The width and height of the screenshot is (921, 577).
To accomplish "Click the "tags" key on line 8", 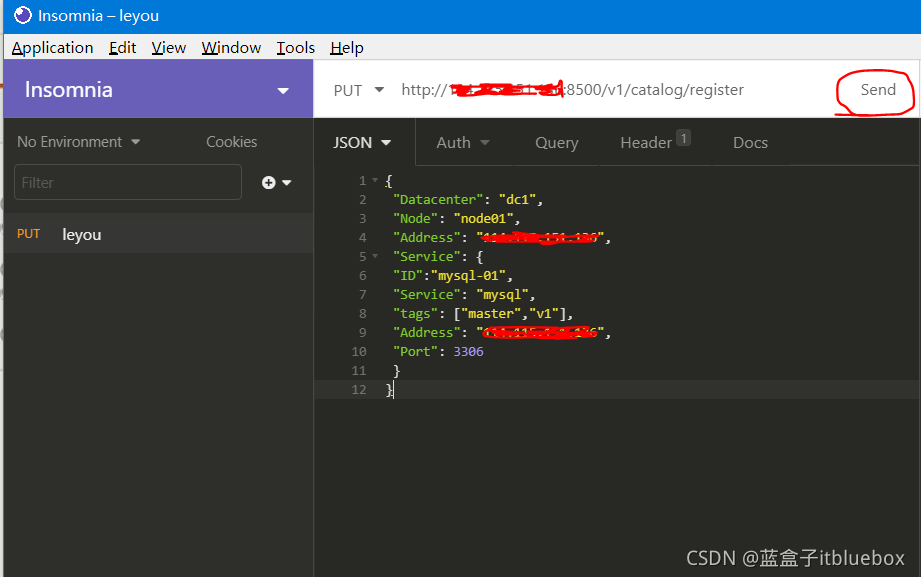I will coord(415,314).
